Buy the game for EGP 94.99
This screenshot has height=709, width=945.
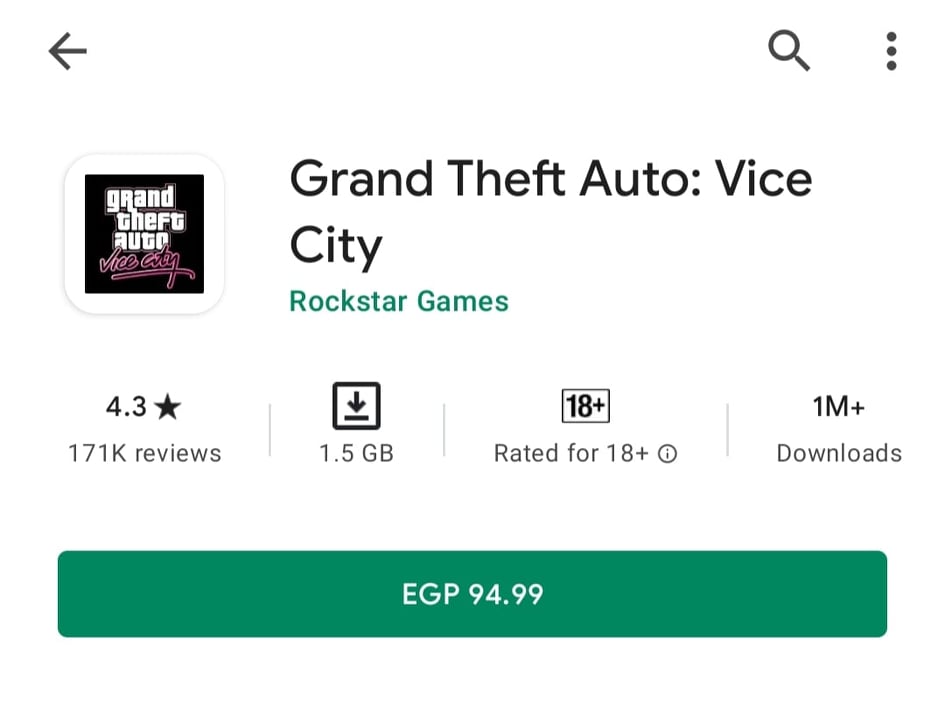click(472, 594)
